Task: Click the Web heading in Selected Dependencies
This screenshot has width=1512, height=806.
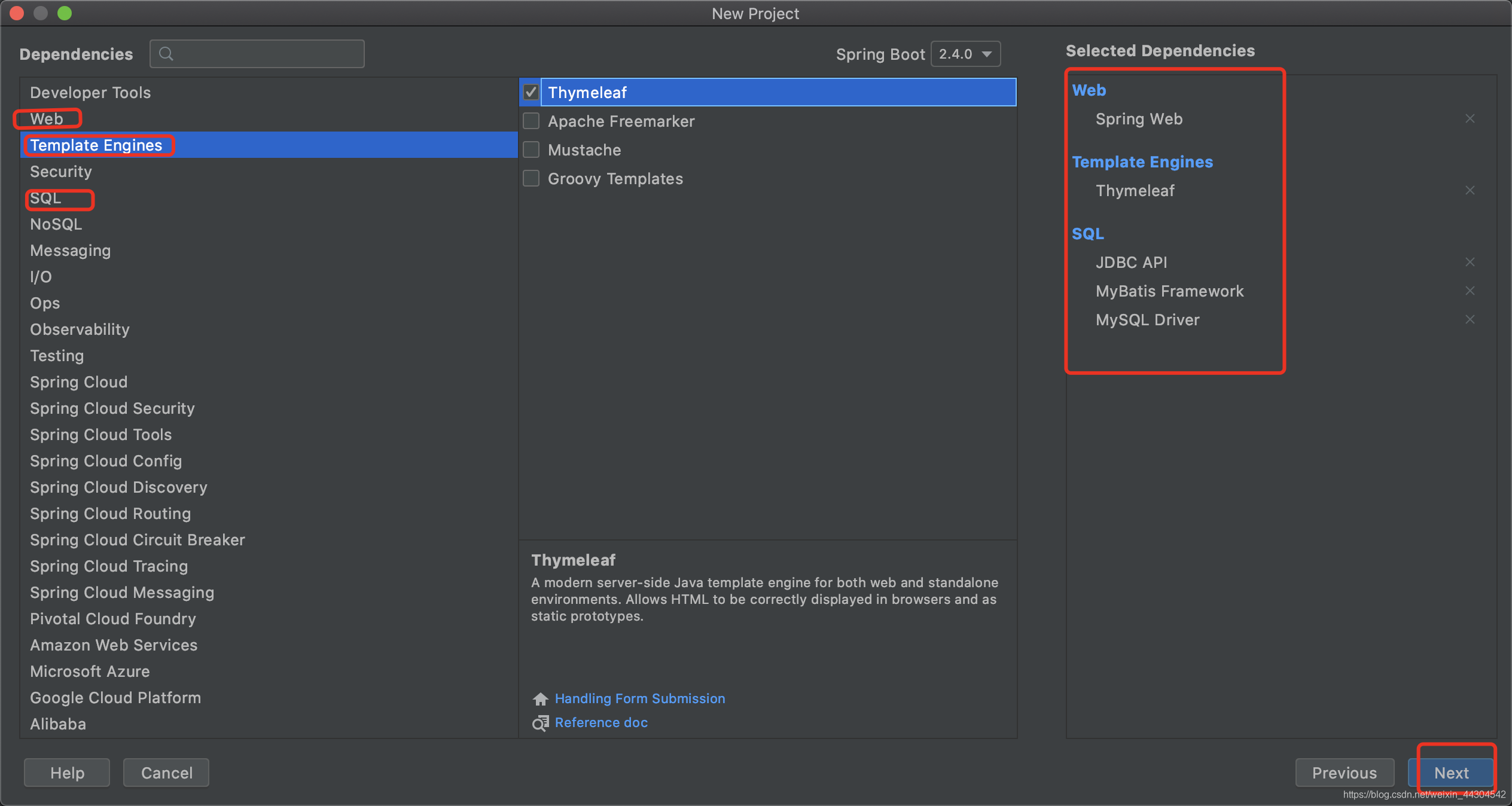Action: pyautogui.click(x=1089, y=90)
